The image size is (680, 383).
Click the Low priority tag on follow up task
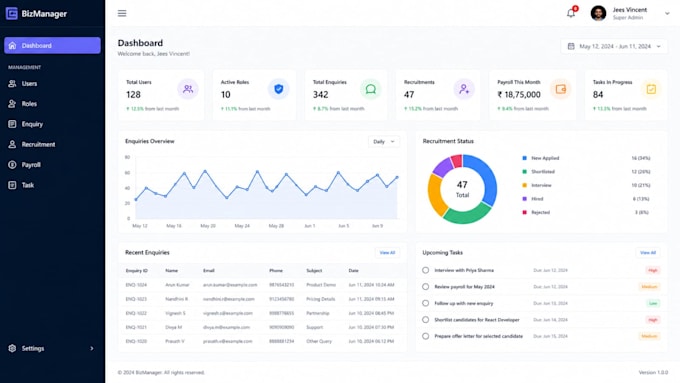tap(653, 303)
